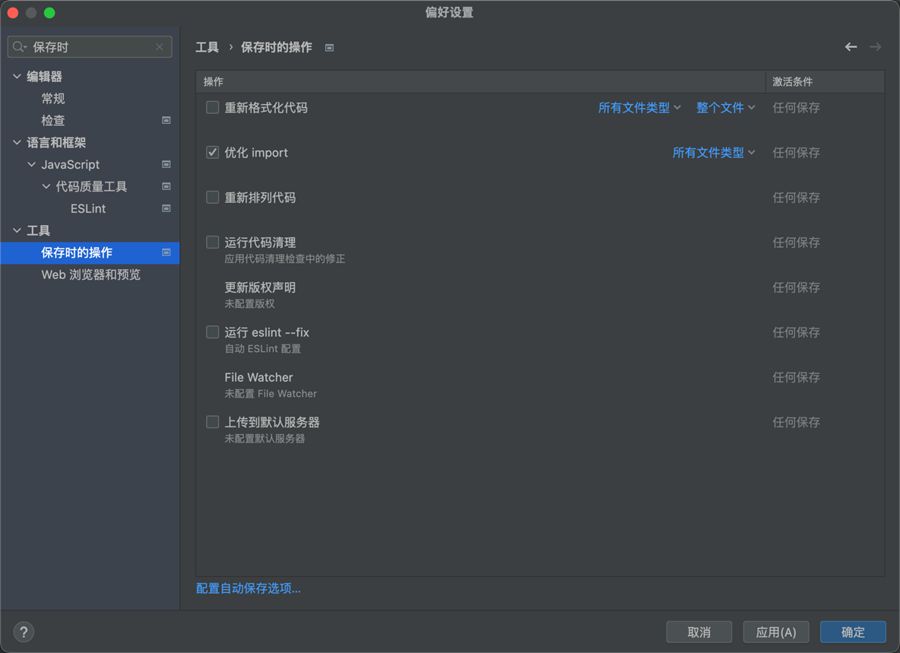Clear the search field with X icon
Viewport: 900px width, 653px height.
click(159, 47)
